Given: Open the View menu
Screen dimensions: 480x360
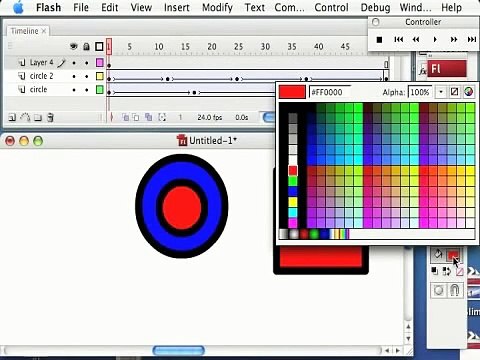Looking at the screenshot, I should pos(141,7).
